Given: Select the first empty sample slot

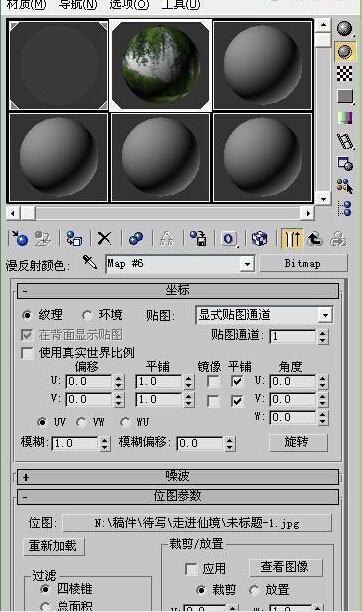Looking at the screenshot, I should point(59,65).
